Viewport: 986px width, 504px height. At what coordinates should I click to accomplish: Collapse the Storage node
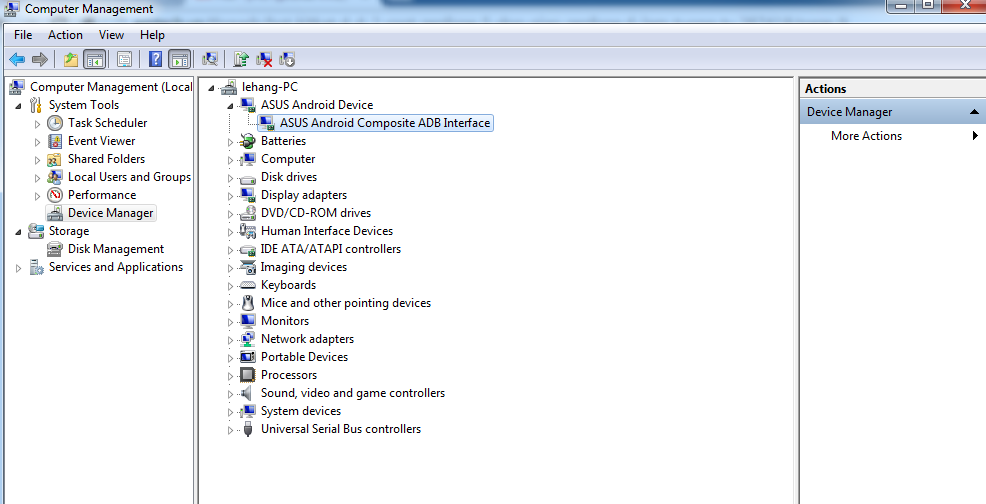click(x=18, y=232)
